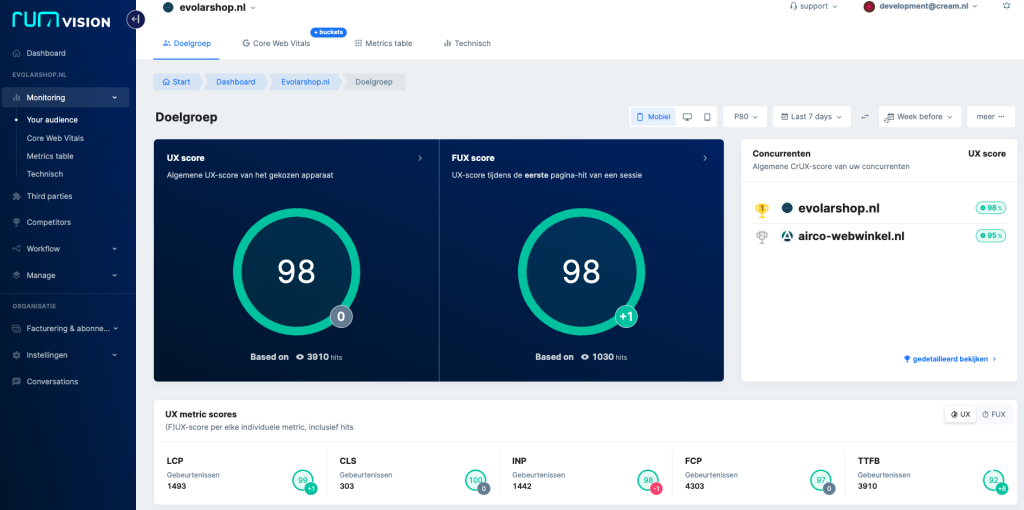The width and height of the screenshot is (1024, 510).
Task: Expand the Manage menu
Action: [65, 276]
